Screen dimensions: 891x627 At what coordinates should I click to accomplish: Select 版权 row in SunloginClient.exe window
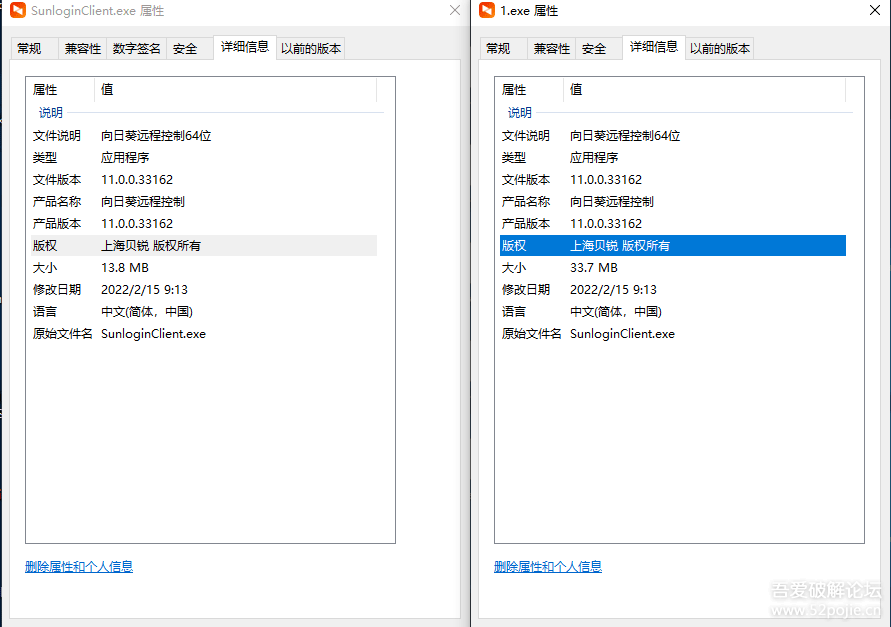204,246
